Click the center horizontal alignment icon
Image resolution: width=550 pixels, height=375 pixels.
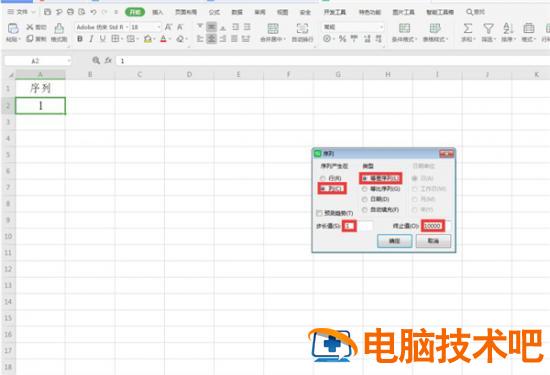(x=211, y=39)
